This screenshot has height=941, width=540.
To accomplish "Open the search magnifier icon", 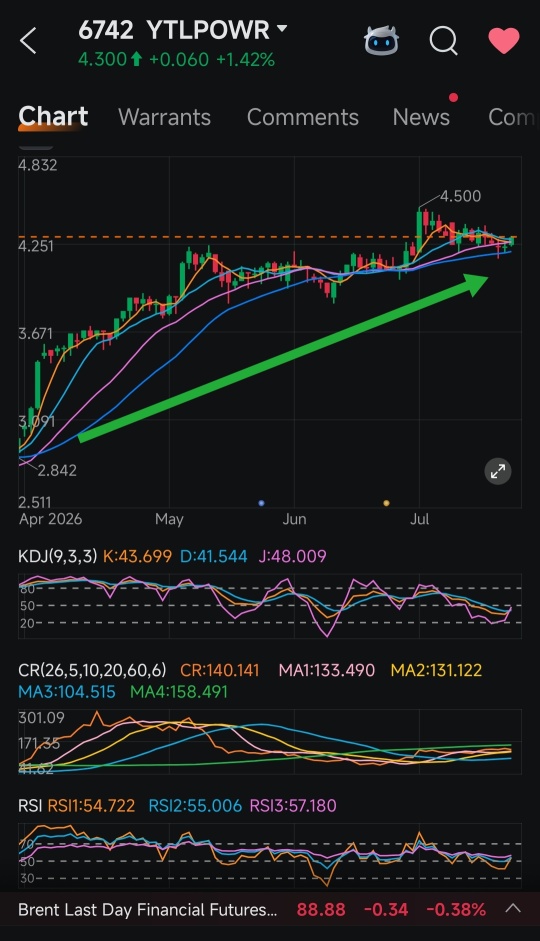I will [x=443, y=41].
